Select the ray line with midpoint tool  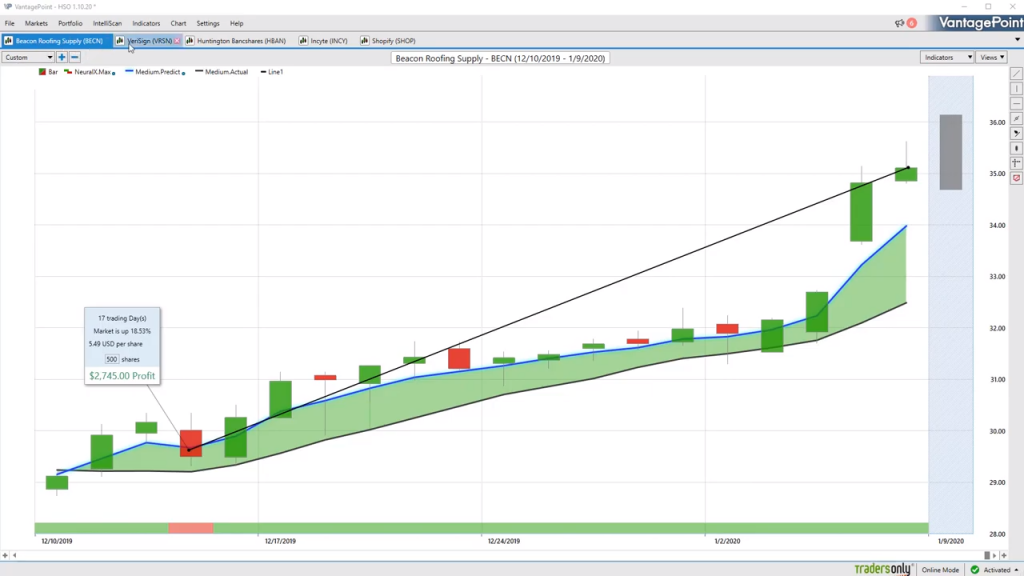point(1016,119)
